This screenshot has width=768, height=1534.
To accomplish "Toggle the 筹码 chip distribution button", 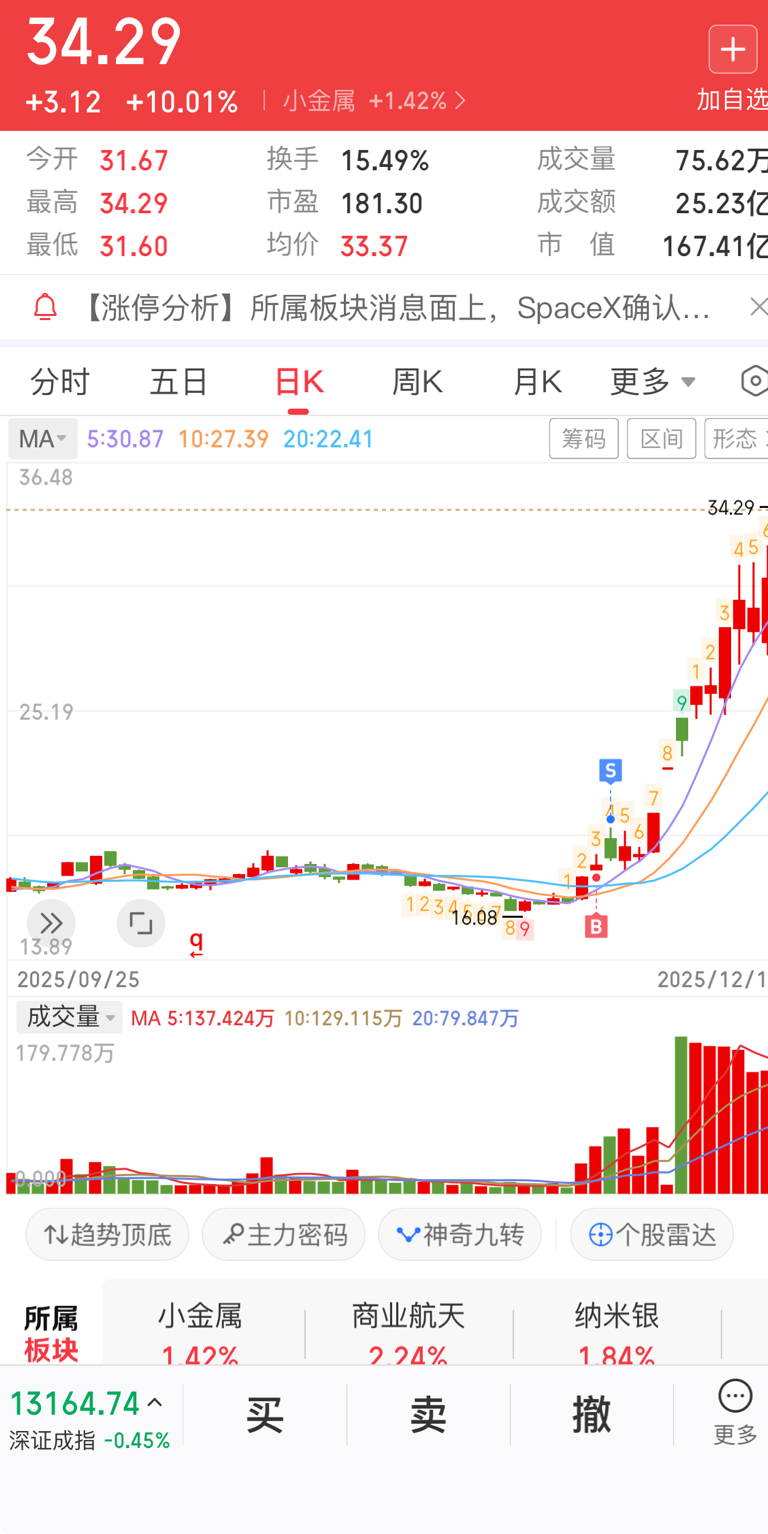I will click(584, 439).
